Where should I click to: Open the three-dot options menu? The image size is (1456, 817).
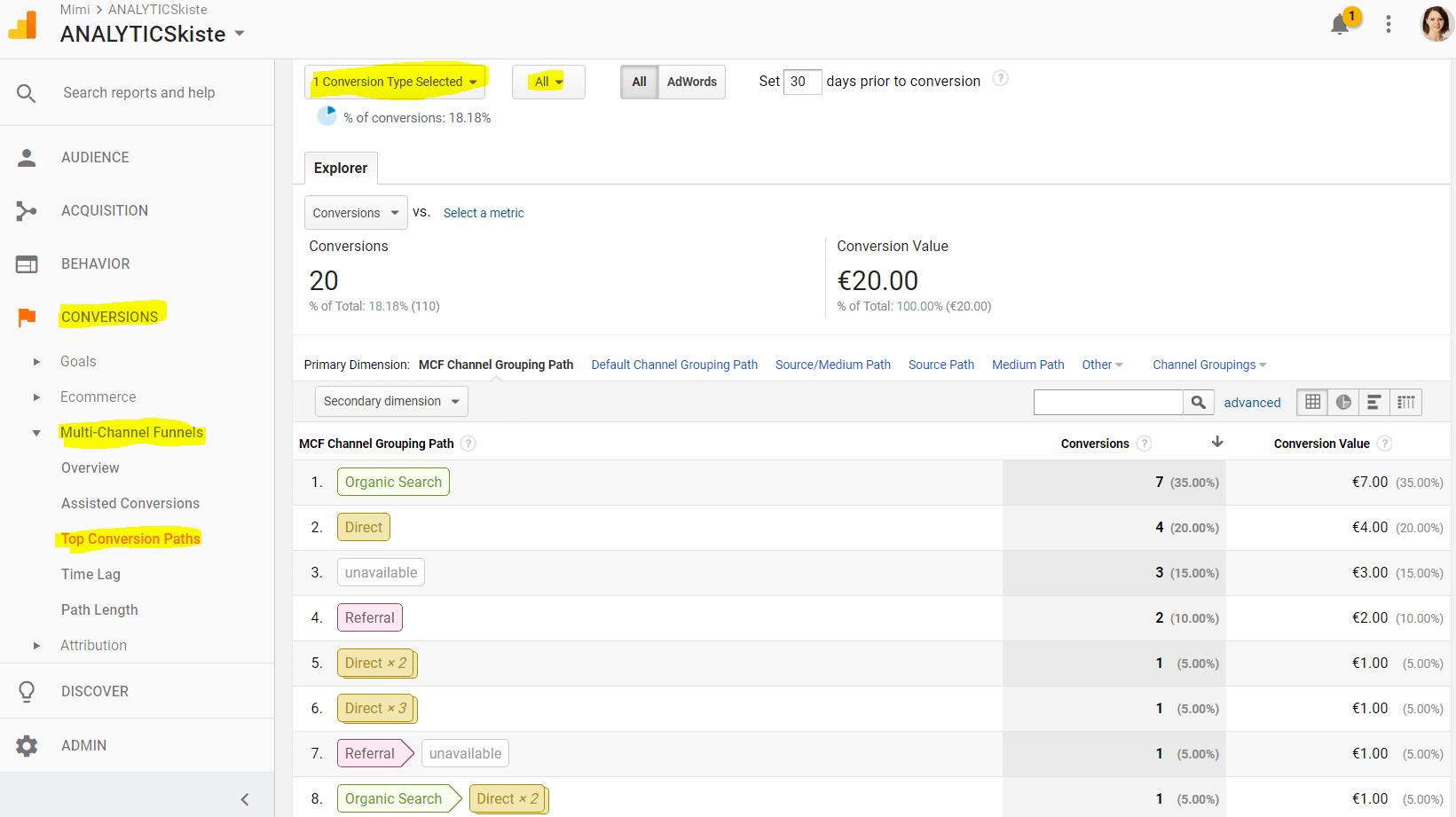point(1389,25)
